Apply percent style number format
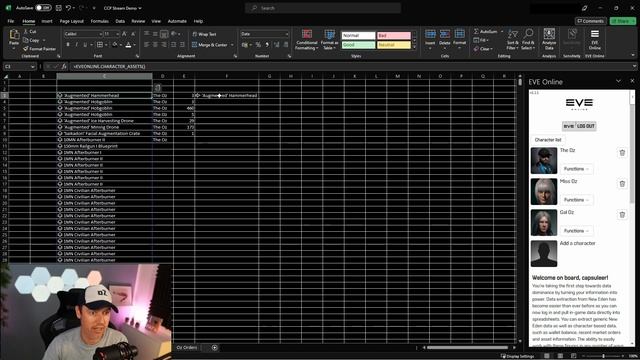 258,44
